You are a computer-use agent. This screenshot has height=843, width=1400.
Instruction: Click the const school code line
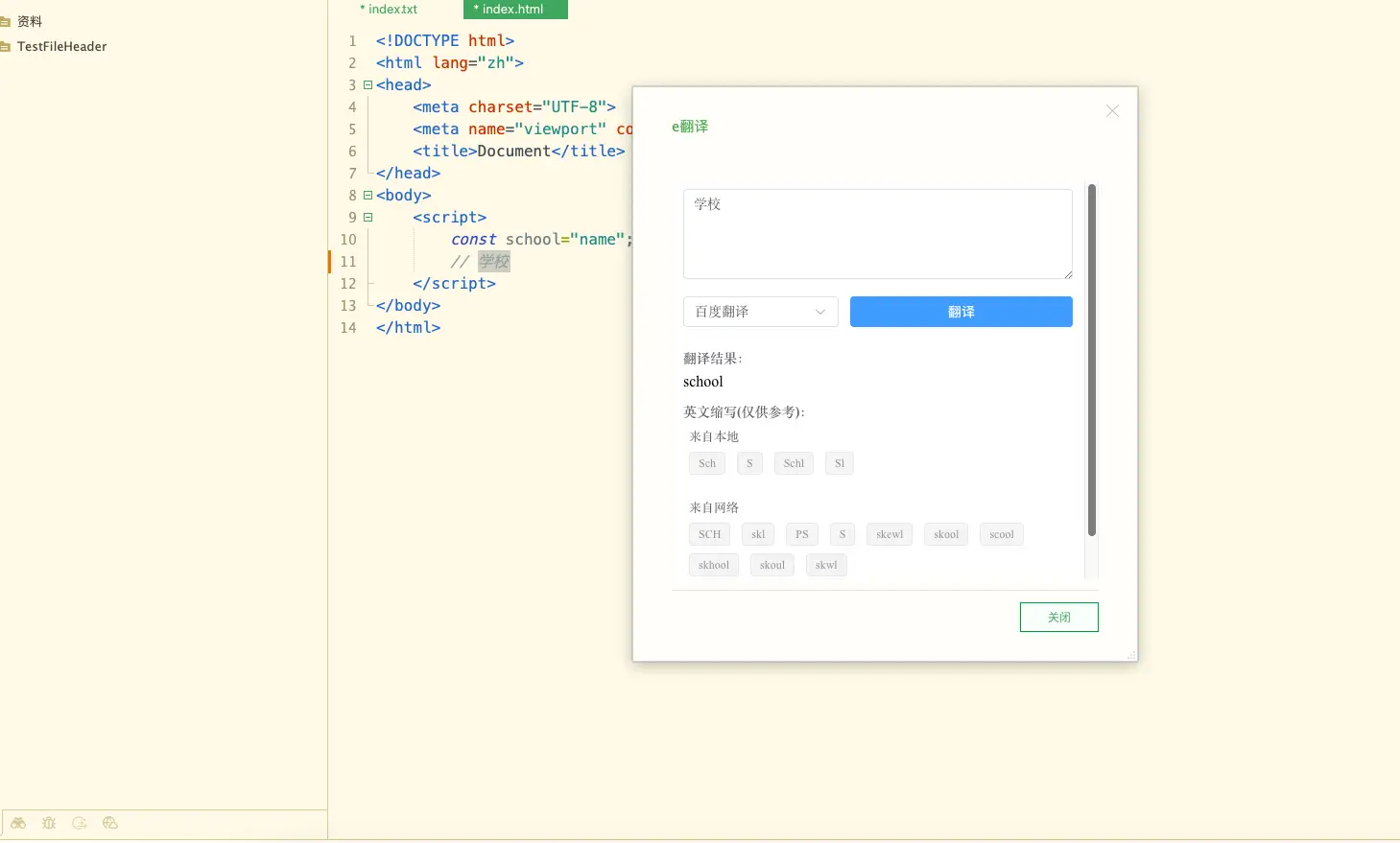(x=542, y=240)
